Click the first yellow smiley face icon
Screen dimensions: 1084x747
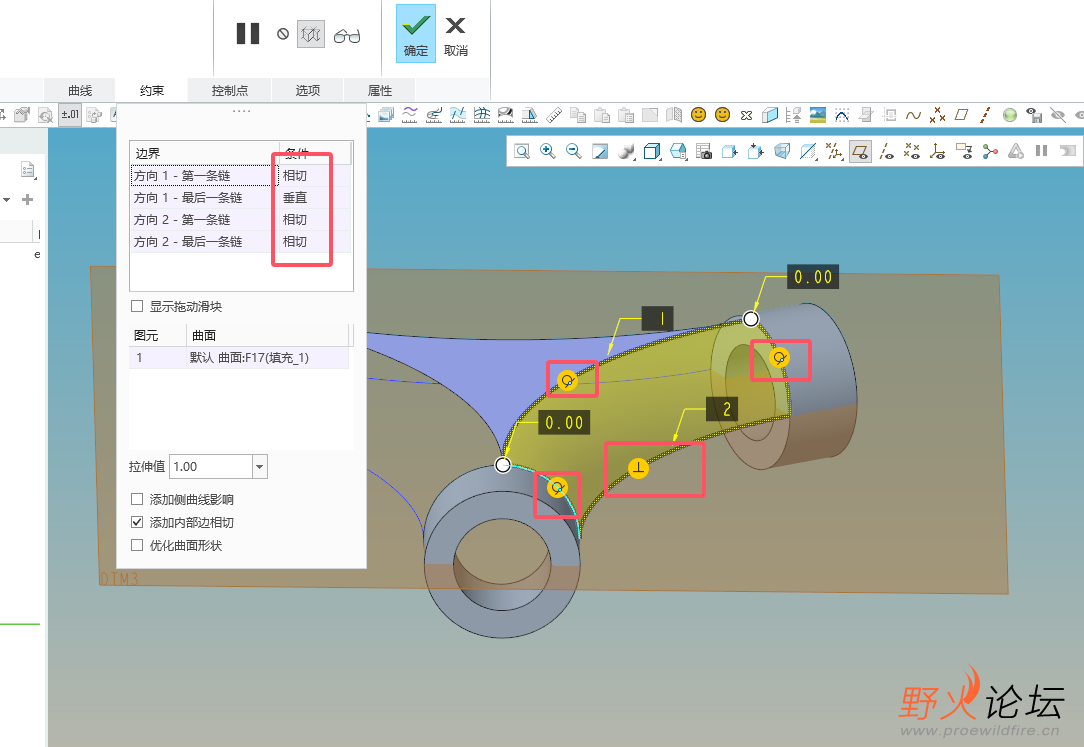click(x=698, y=115)
